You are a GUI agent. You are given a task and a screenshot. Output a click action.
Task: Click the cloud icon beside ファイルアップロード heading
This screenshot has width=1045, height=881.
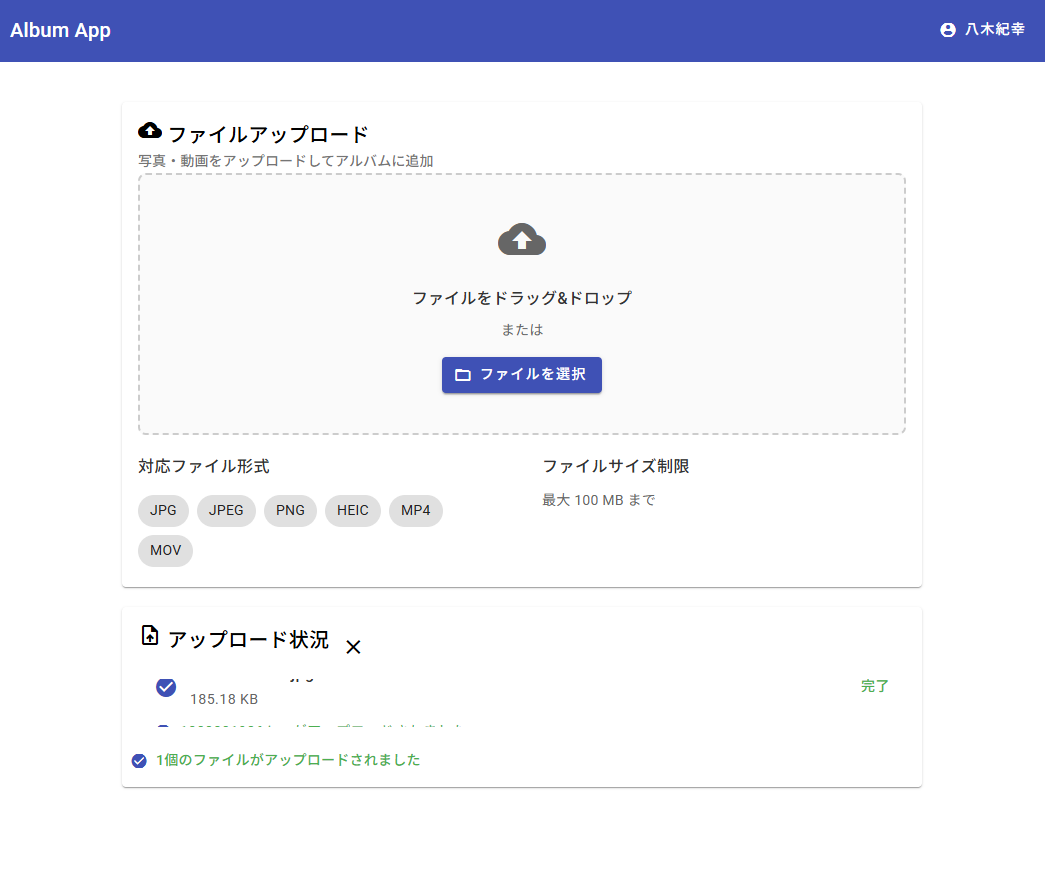click(x=150, y=131)
